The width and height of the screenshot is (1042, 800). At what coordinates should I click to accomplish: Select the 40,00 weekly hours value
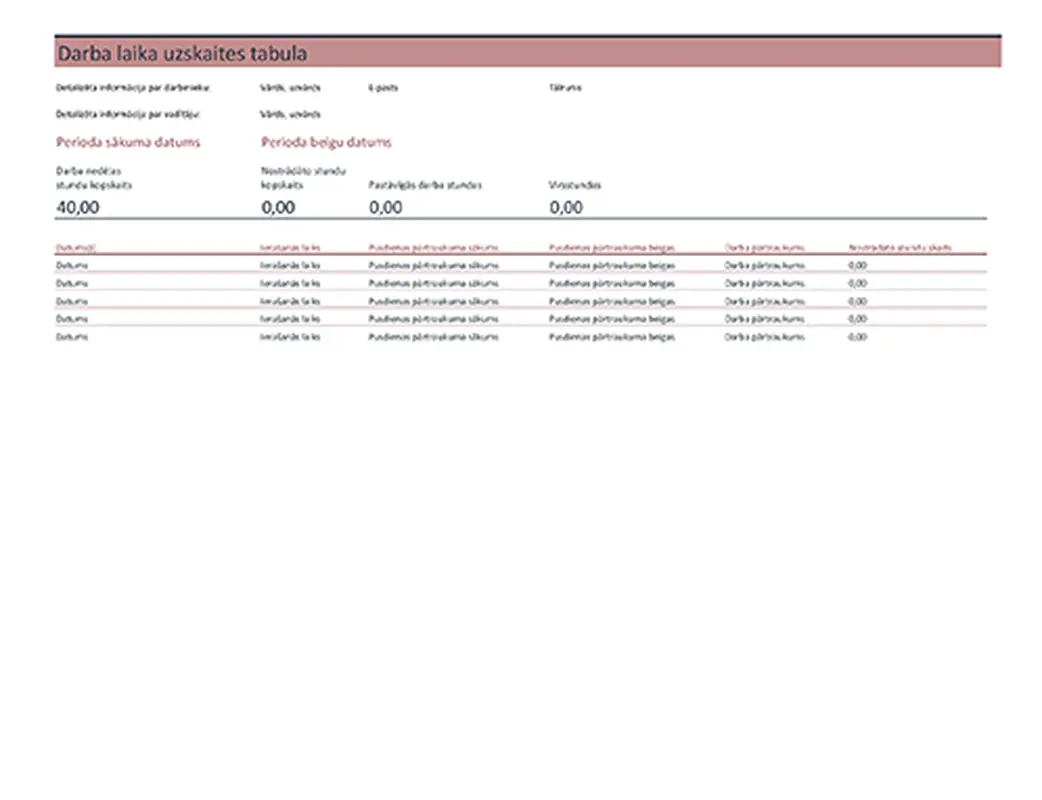tap(78, 208)
